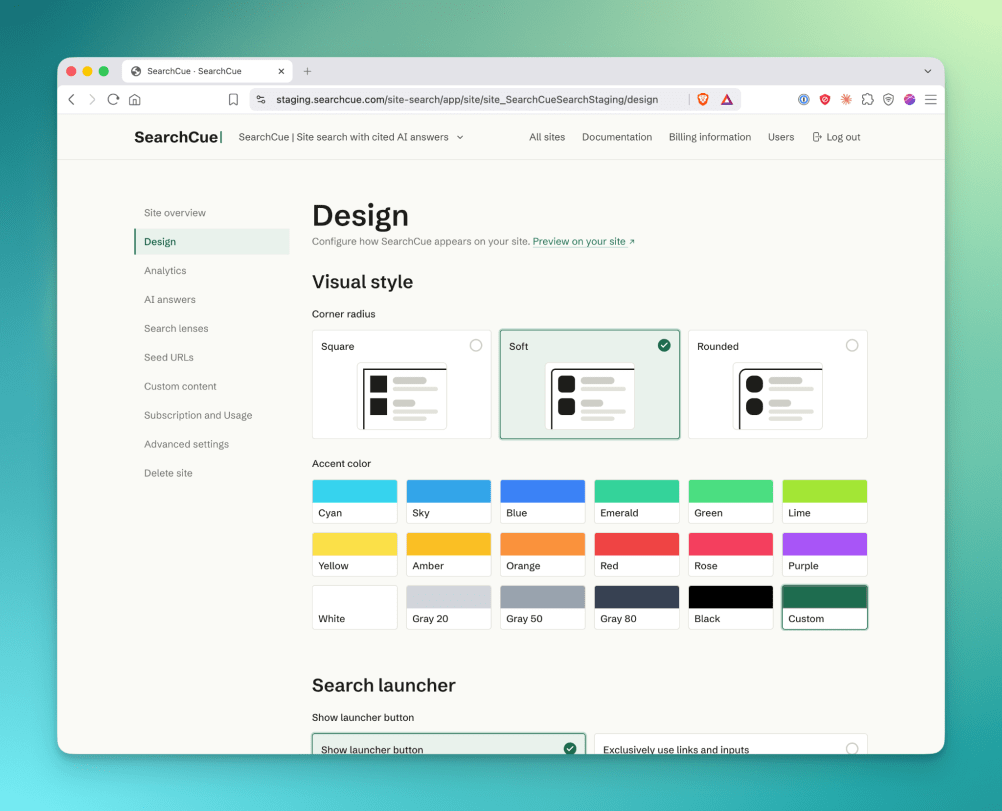Click the Brave Rewards triangle icon

point(727,100)
